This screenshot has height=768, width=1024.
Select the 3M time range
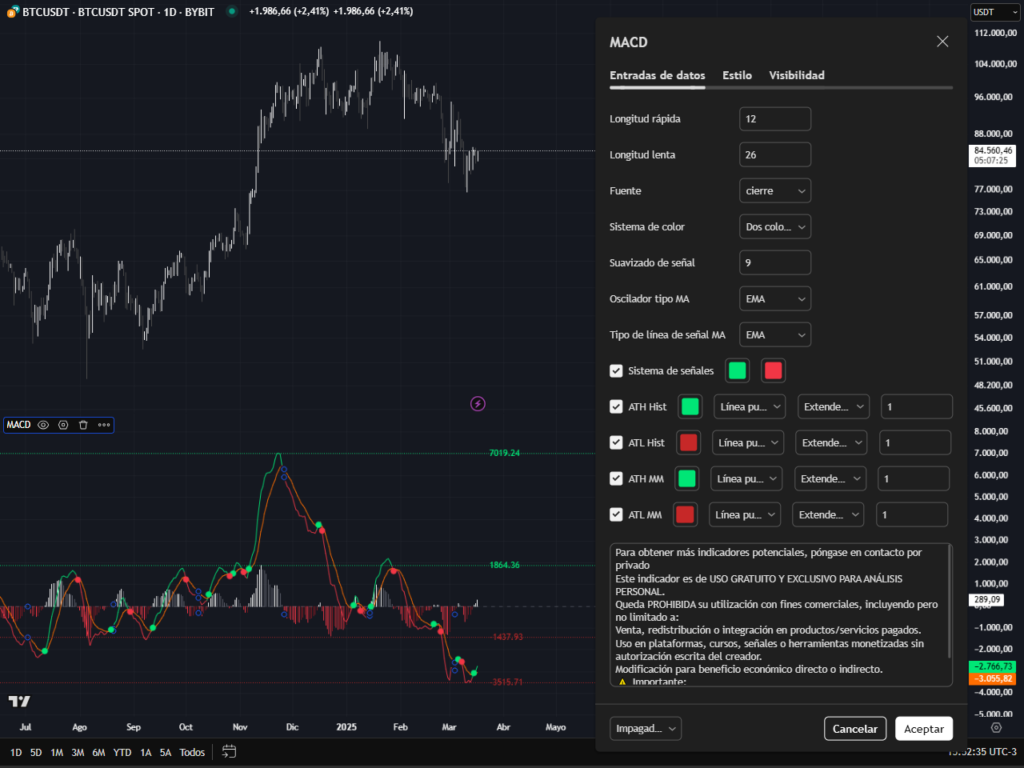[78, 752]
